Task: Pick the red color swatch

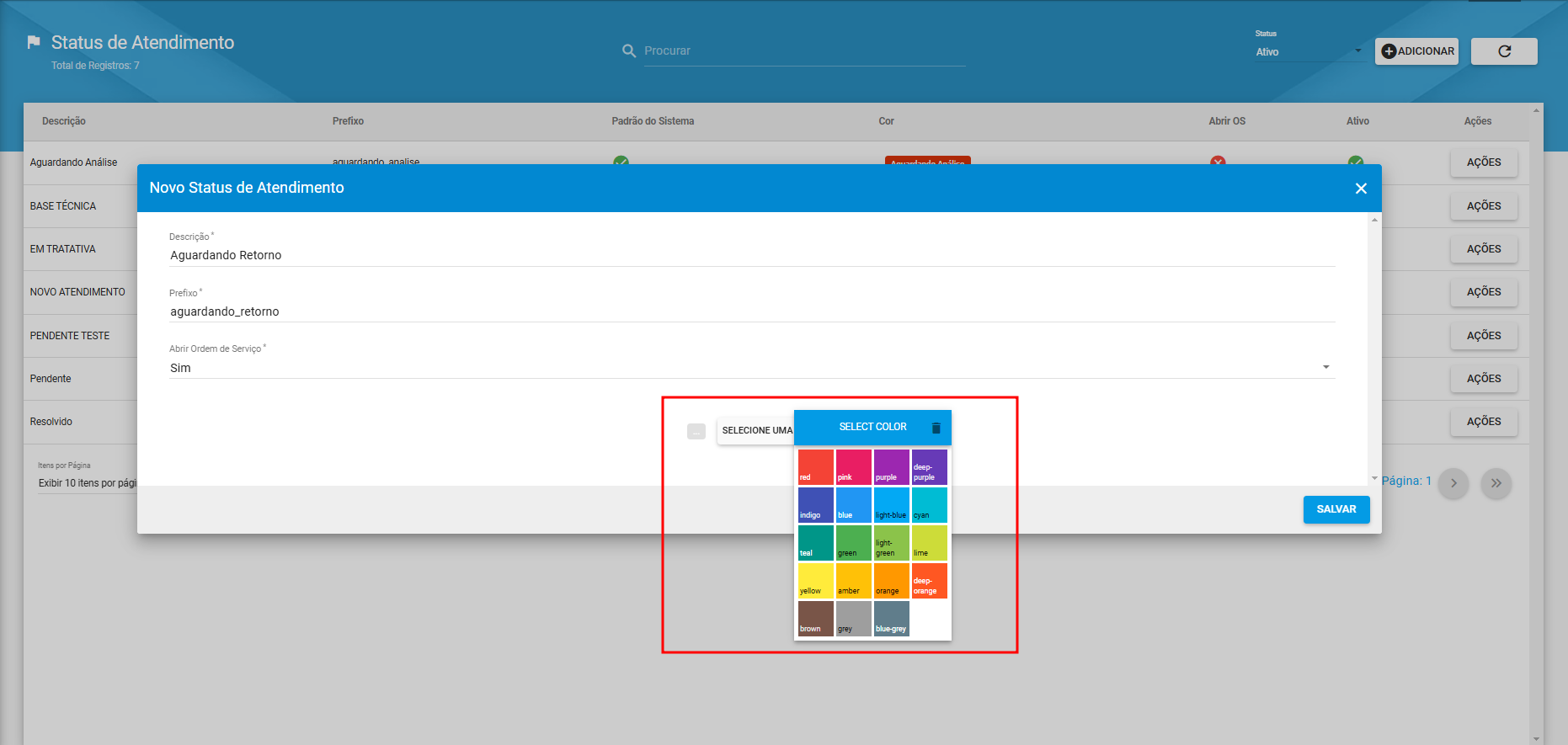Action: click(816, 467)
